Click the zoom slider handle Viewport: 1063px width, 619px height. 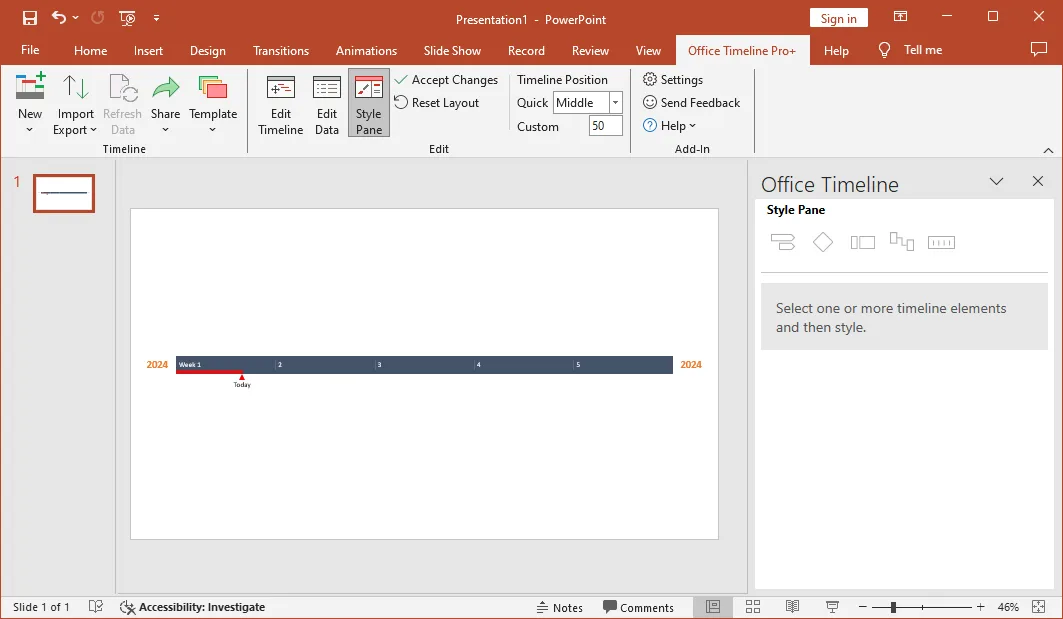point(894,607)
